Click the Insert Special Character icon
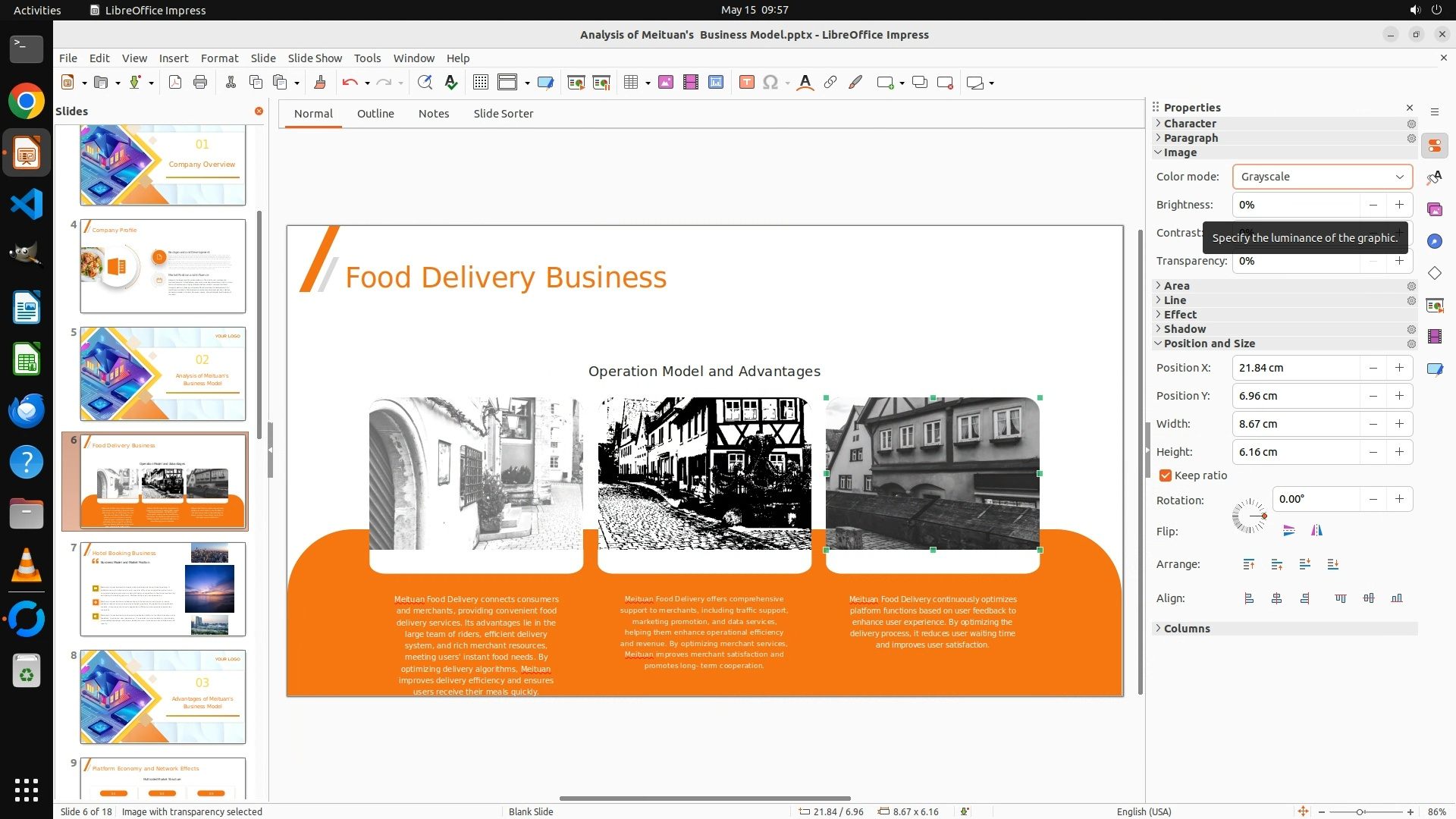The image size is (1456, 819). [770, 83]
